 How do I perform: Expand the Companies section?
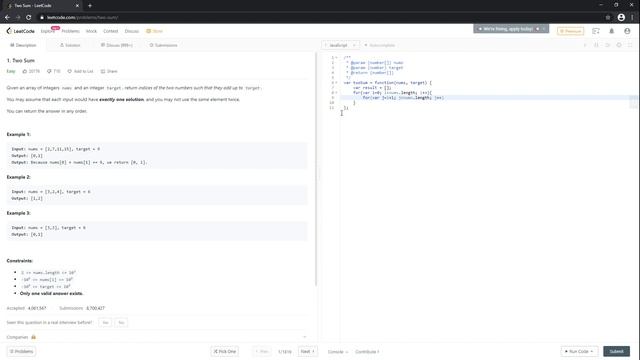157,337
